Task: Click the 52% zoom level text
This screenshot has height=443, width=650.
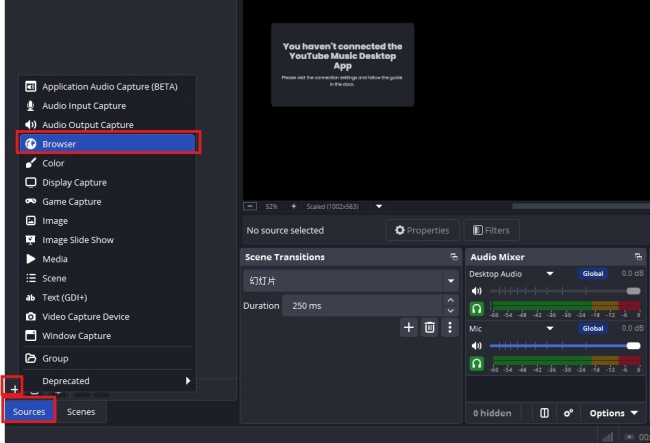Action: click(x=272, y=206)
